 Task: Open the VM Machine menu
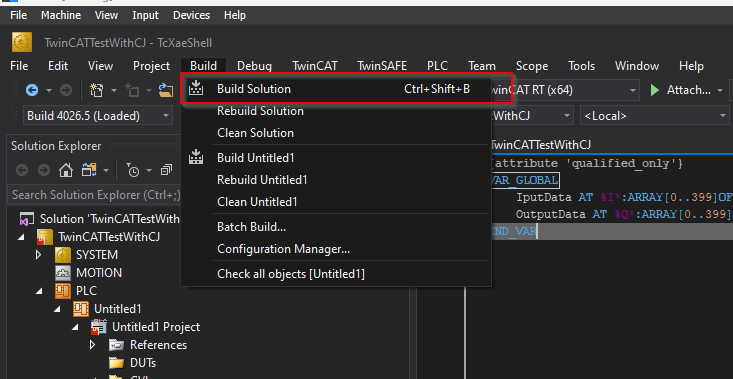coord(61,15)
